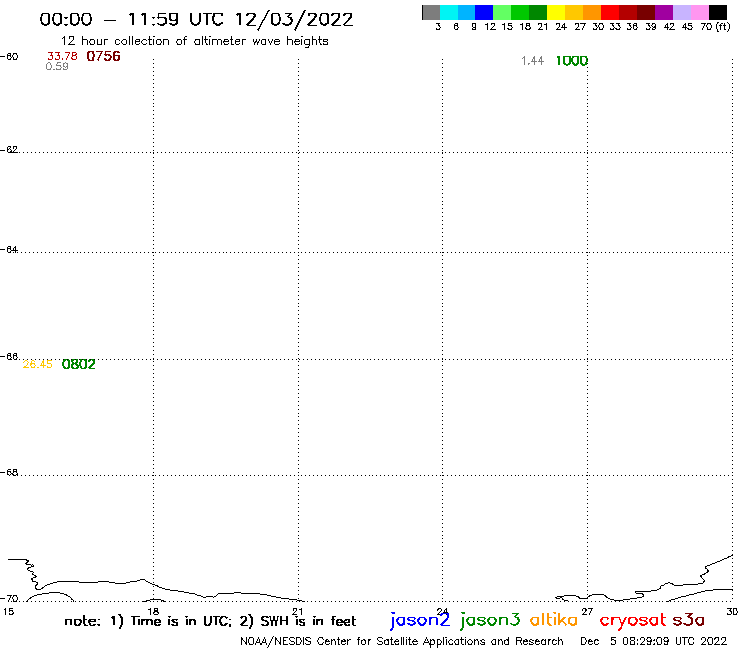Click the gray 0.59 wave value
Viewport: 740px width, 650px height.
[x=57, y=67]
